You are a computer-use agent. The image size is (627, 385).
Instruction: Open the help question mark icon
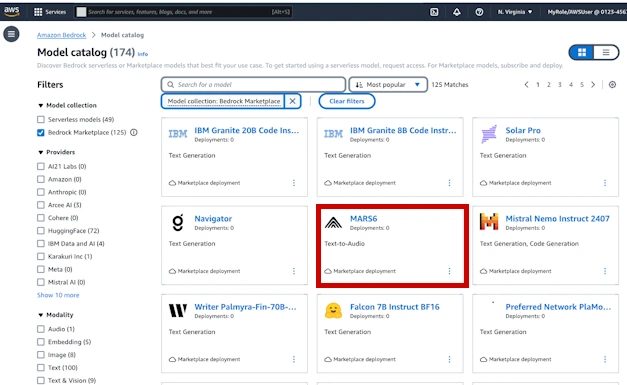tap(479, 12)
